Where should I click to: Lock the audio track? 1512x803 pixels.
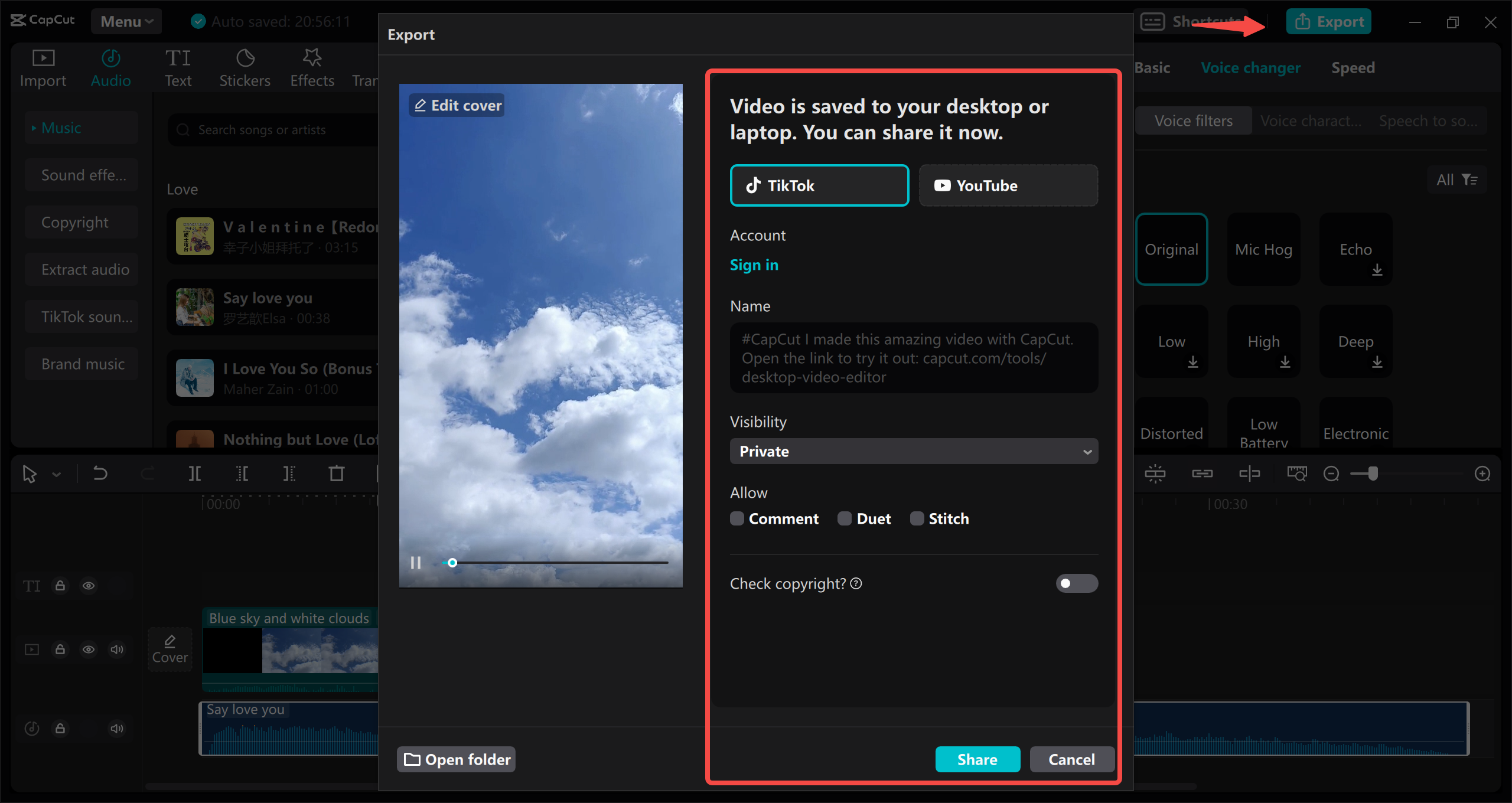60,729
